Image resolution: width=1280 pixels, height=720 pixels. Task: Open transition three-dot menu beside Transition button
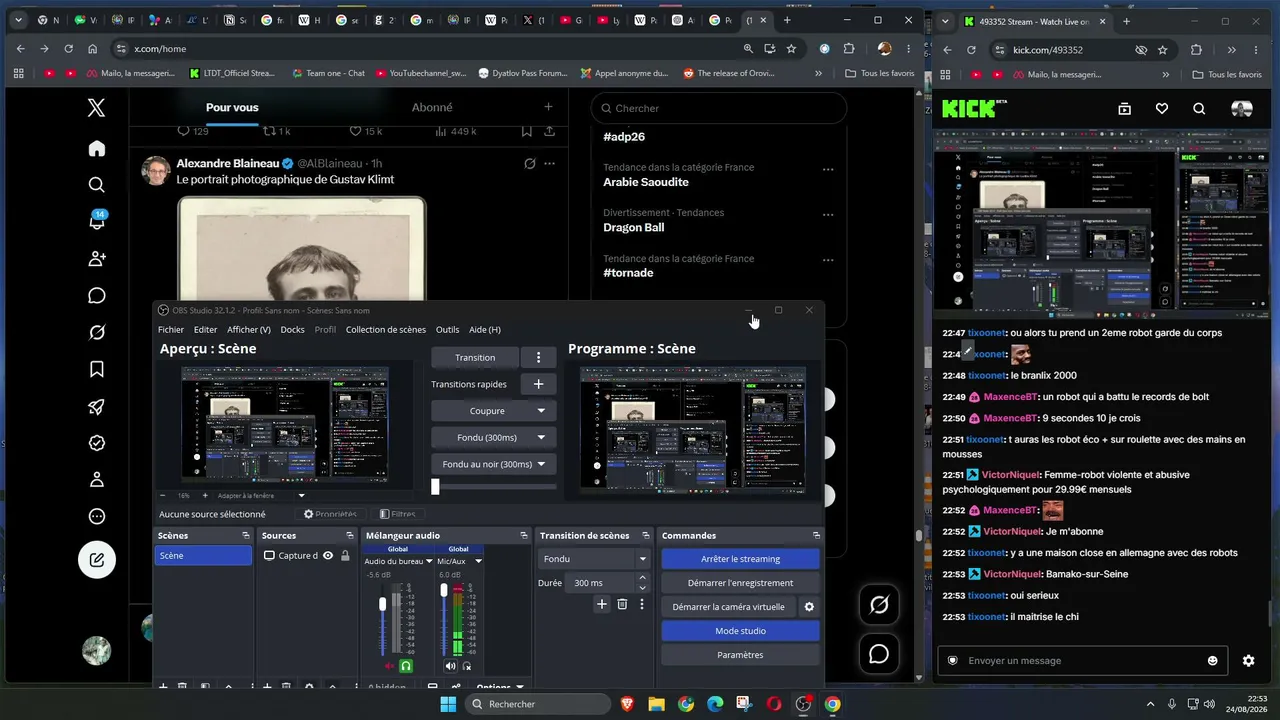click(538, 357)
